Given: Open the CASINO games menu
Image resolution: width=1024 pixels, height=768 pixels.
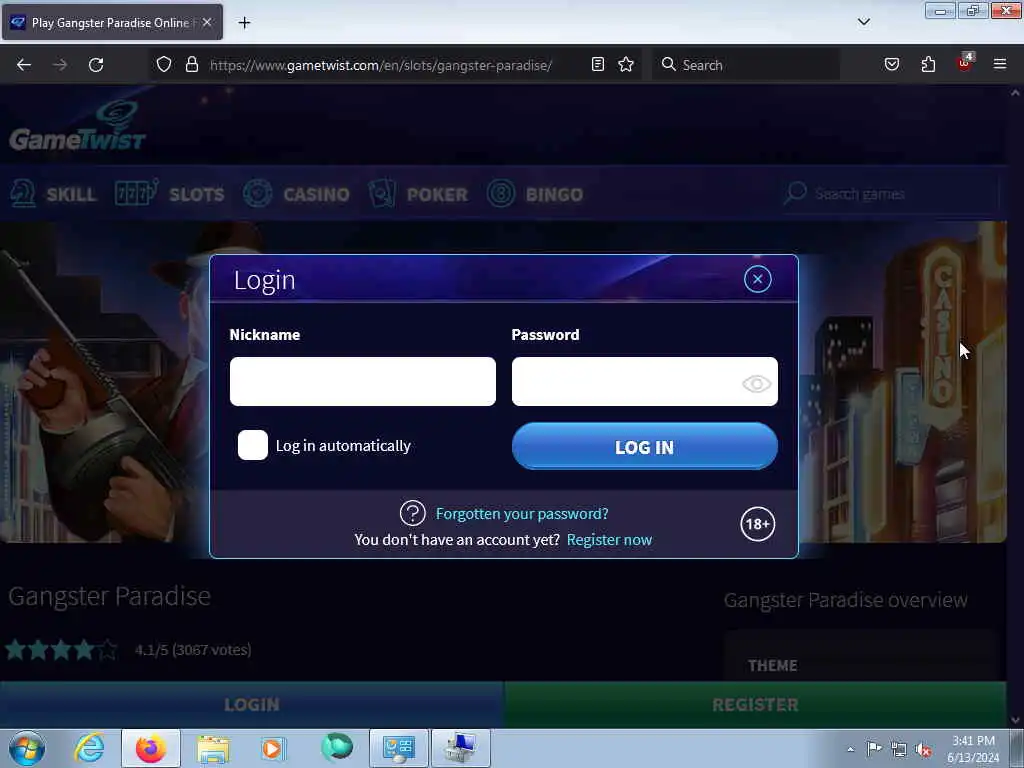Looking at the screenshot, I should click(296, 194).
